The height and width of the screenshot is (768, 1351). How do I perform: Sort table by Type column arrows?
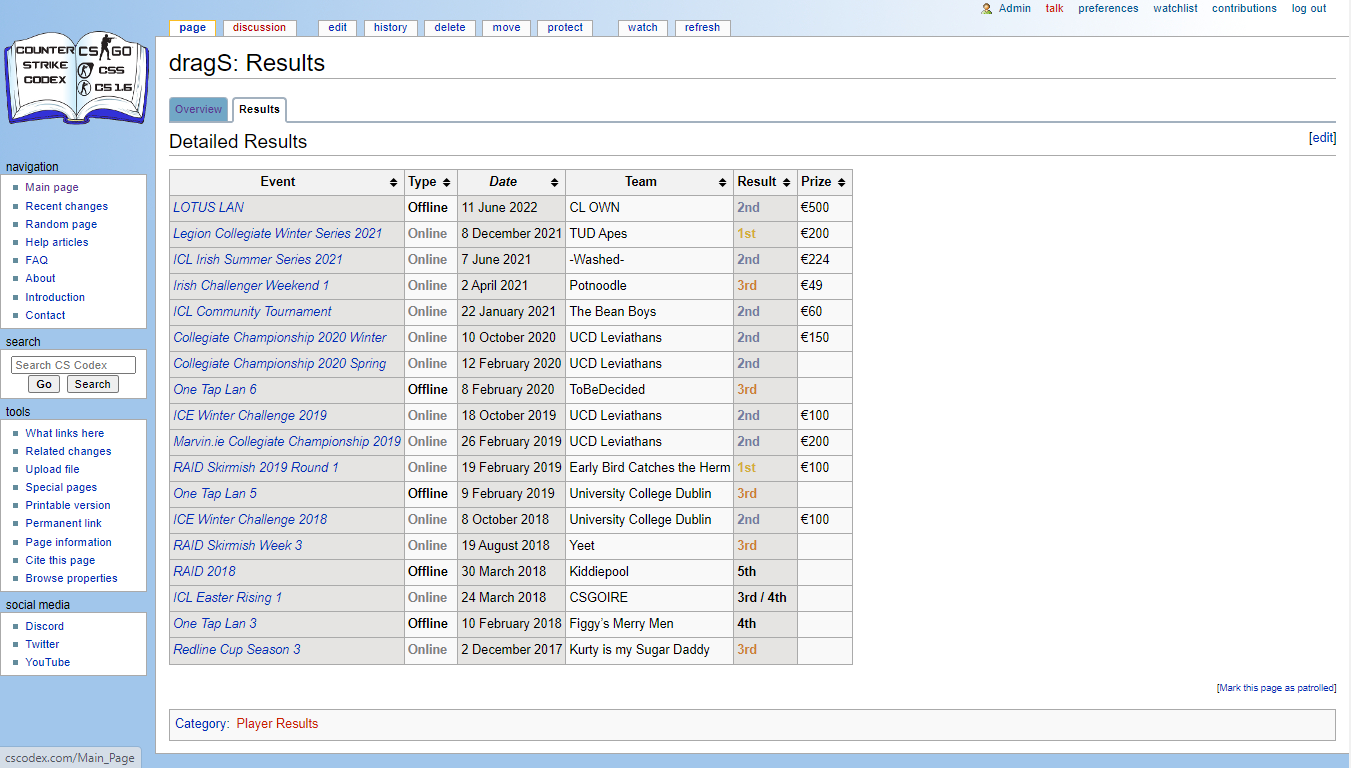pos(446,183)
